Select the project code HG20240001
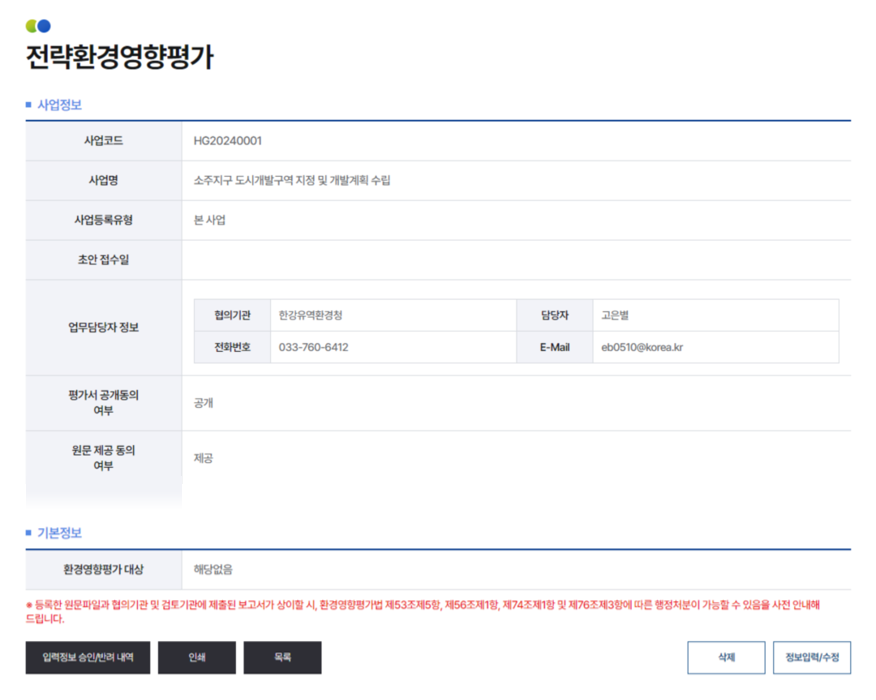Viewport: 876px width, 700px height. click(x=228, y=141)
